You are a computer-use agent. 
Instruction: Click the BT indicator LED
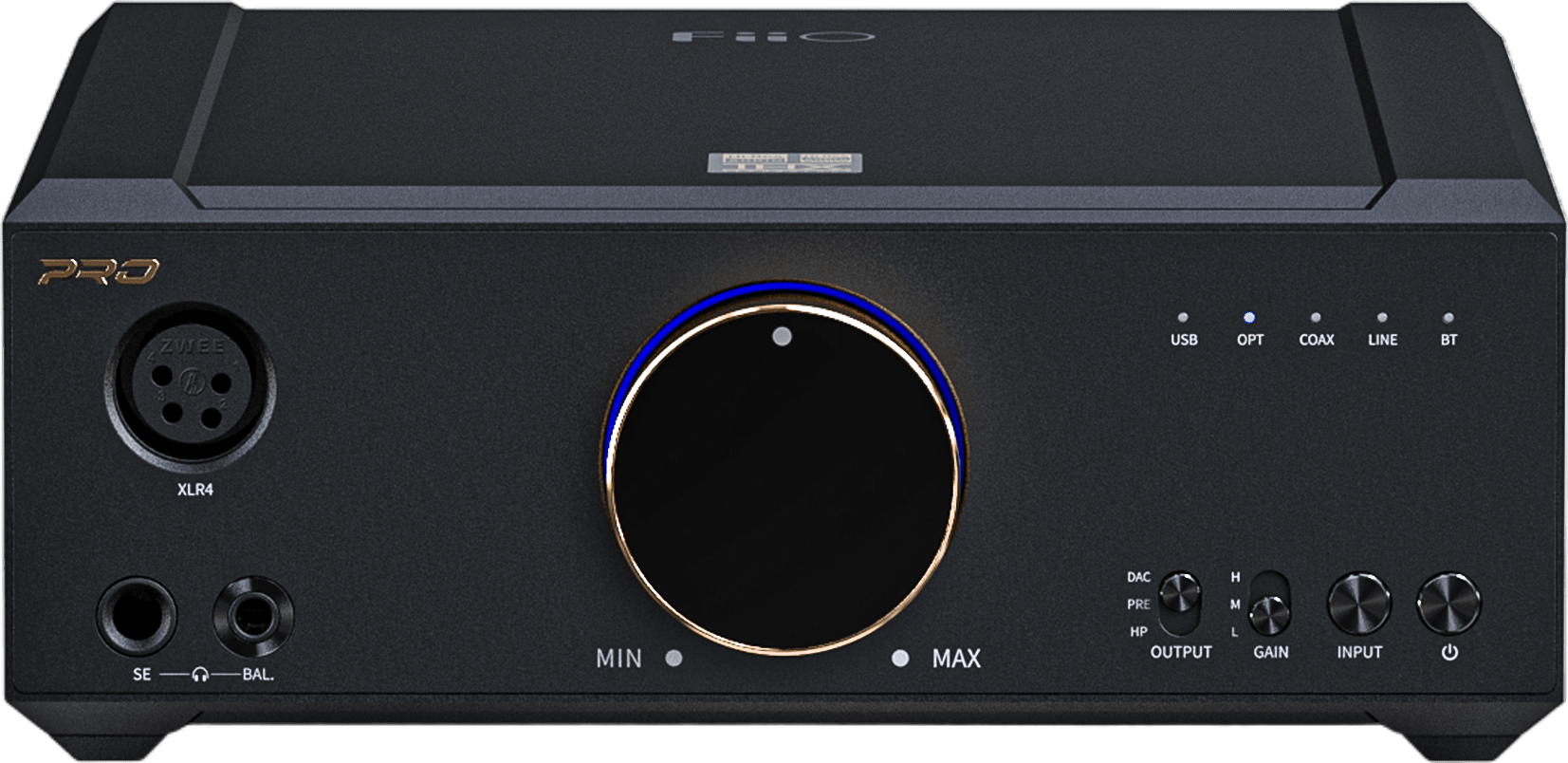pos(1448,318)
